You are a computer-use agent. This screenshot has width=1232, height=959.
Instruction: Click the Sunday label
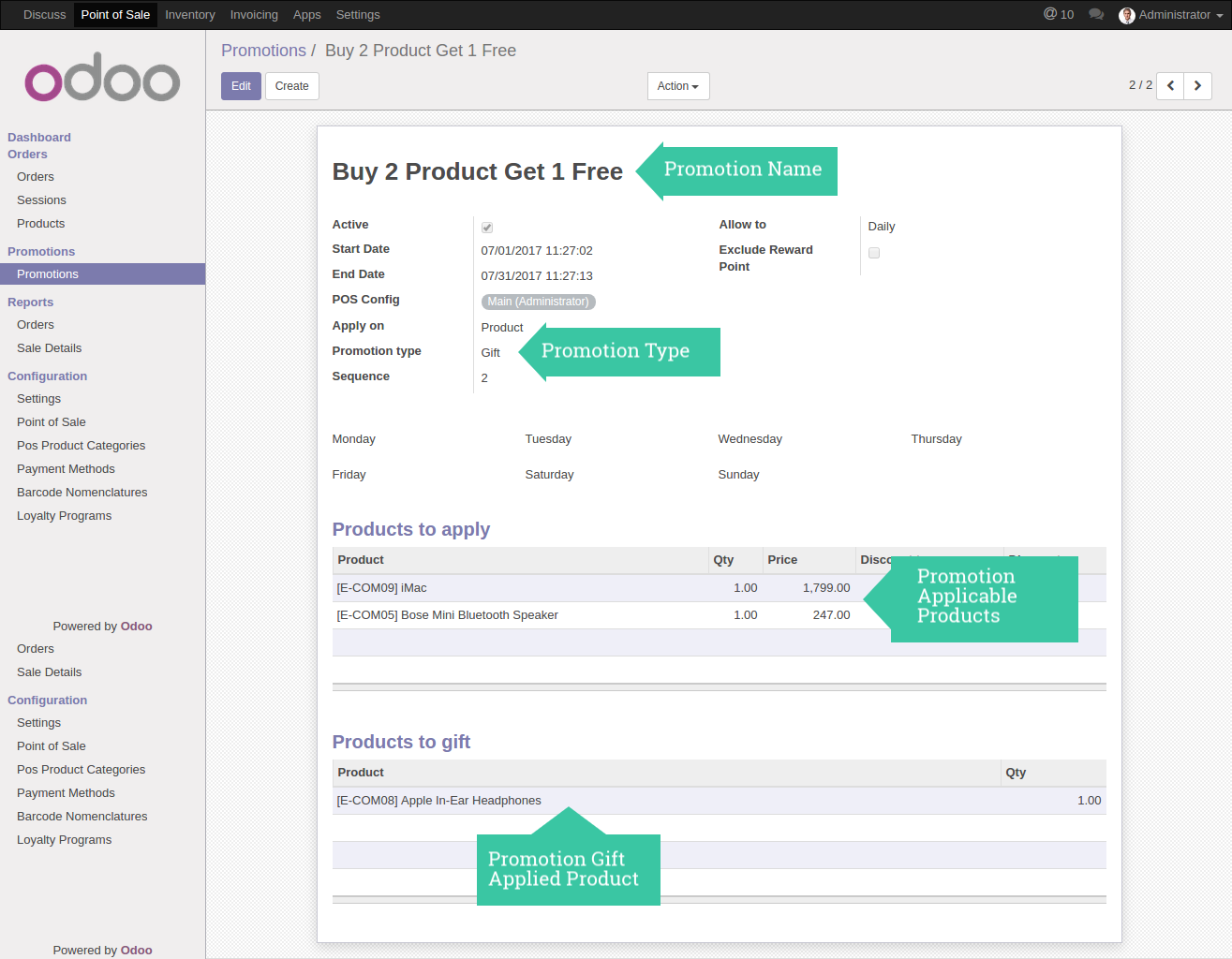pyautogui.click(x=739, y=475)
